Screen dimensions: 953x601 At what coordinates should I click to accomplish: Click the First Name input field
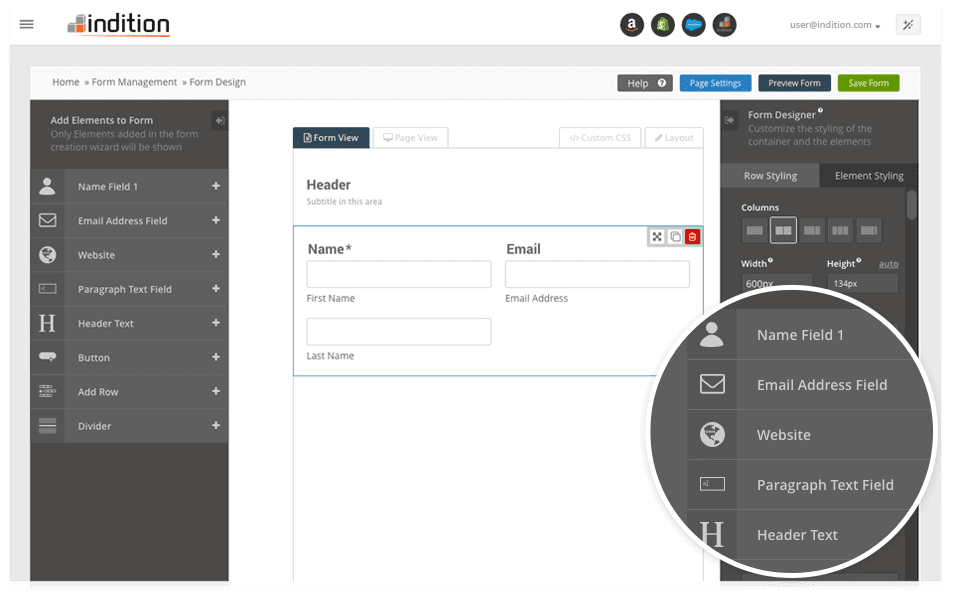coord(398,275)
